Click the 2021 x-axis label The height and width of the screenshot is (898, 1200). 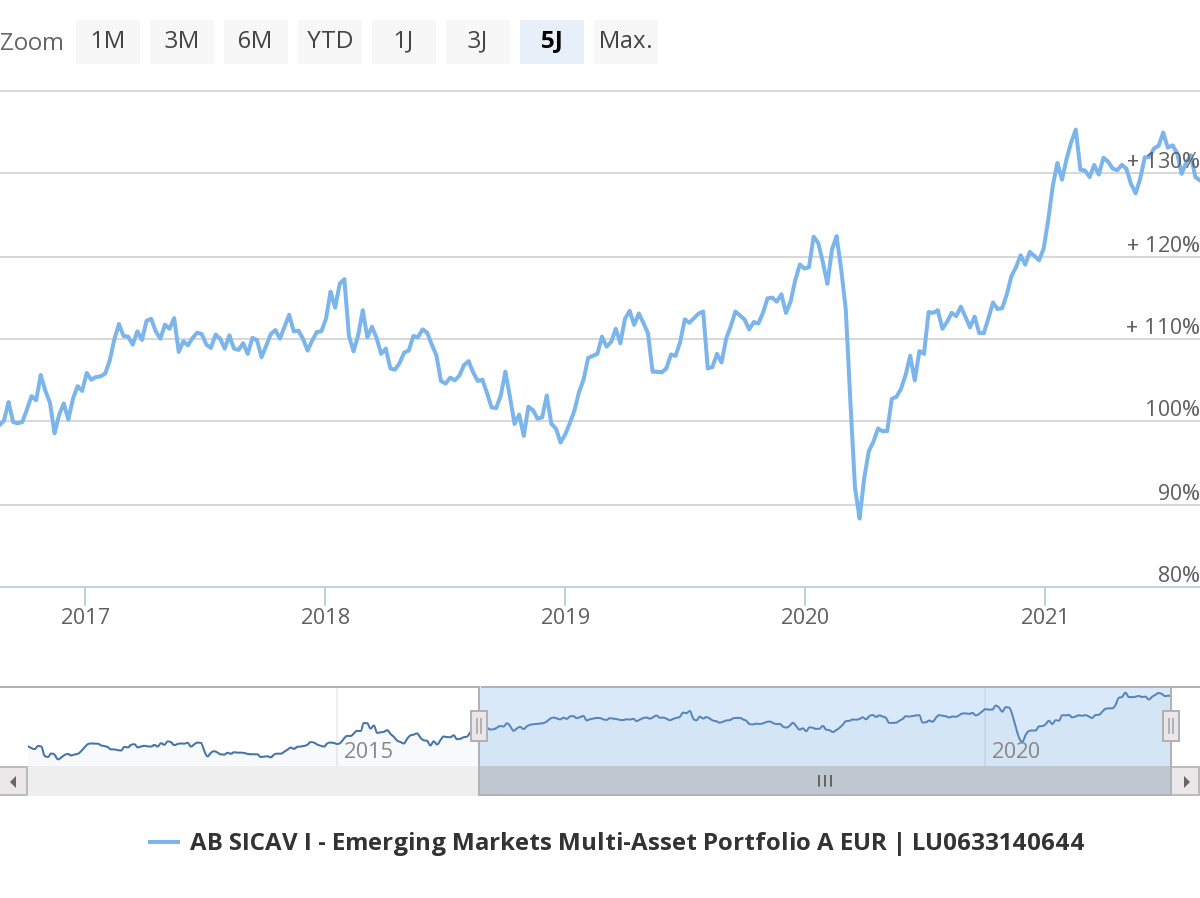click(1045, 616)
